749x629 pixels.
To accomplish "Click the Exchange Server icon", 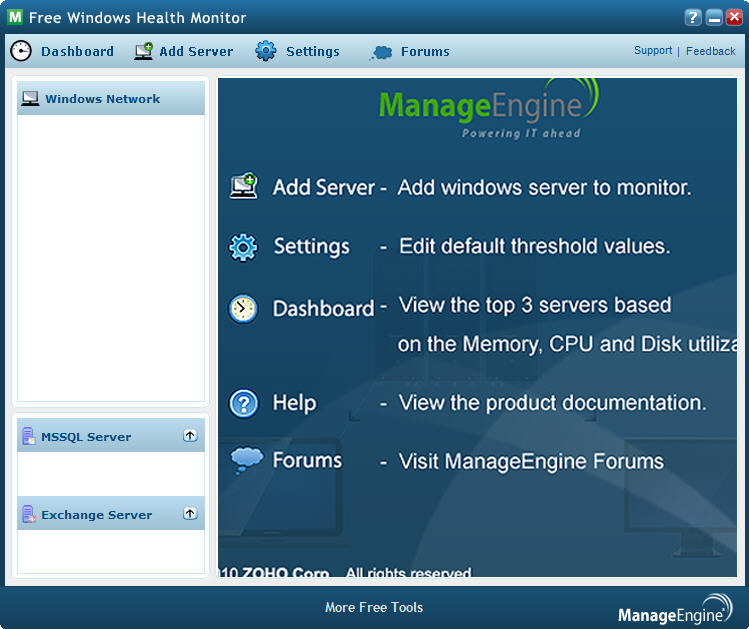I will (x=29, y=514).
